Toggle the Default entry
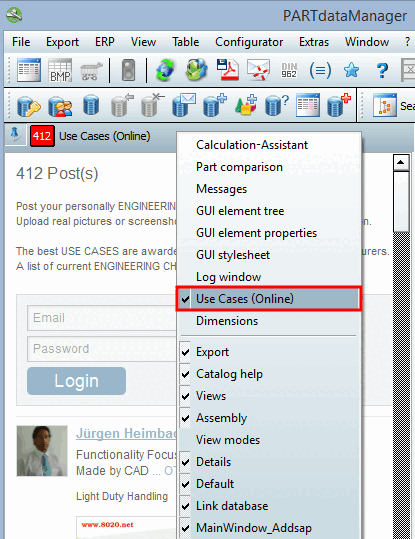This screenshot has height=539, width=415. click(x=269, y=484)
